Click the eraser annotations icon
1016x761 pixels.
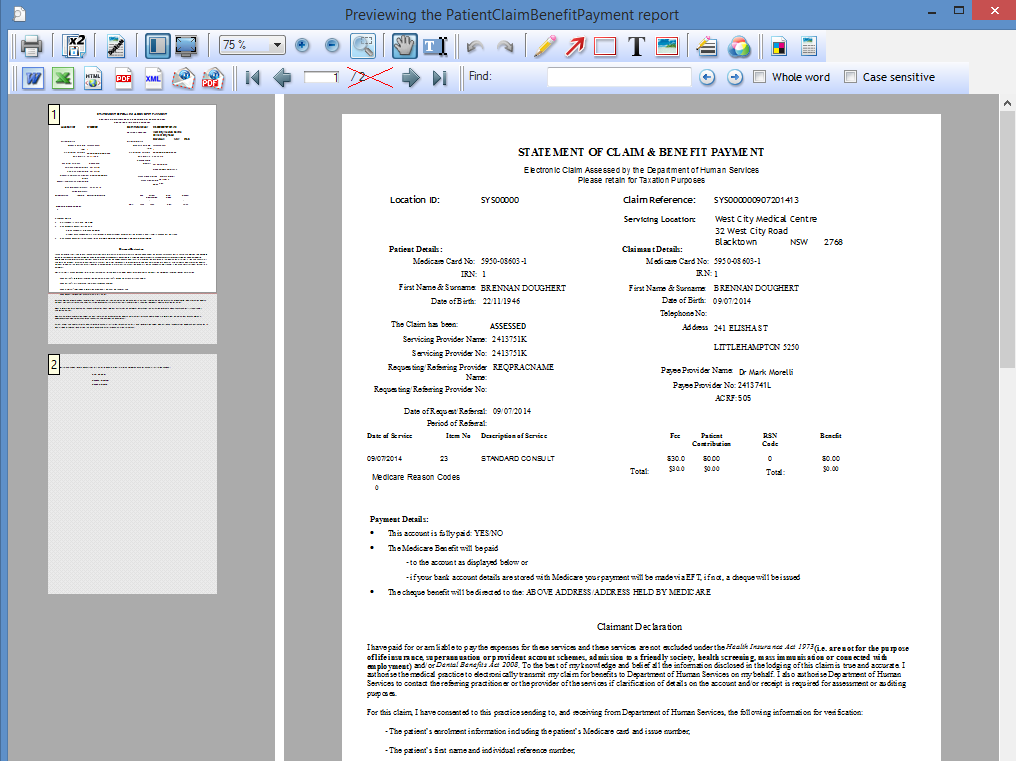coord(706,46)
